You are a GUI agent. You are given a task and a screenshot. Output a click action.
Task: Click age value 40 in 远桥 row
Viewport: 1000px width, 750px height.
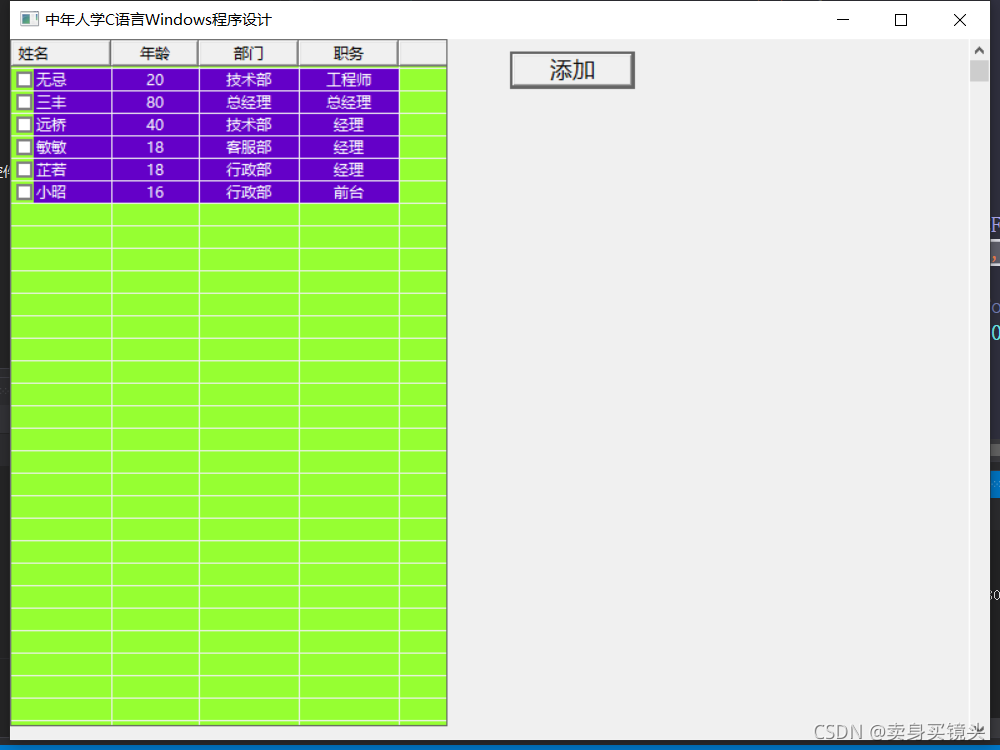point(155,124)
